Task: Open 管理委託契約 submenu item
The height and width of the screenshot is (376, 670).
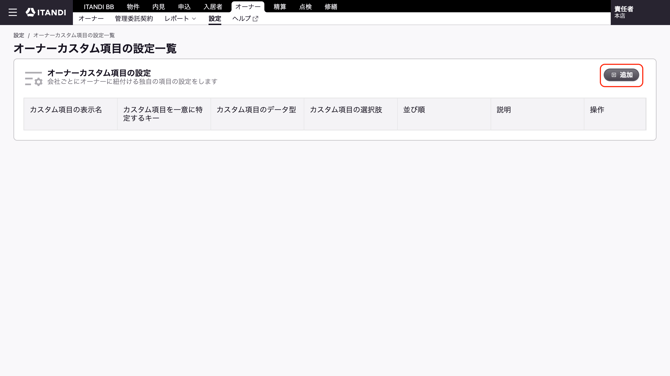Action: pyautogui.click(x=134, y=19)
